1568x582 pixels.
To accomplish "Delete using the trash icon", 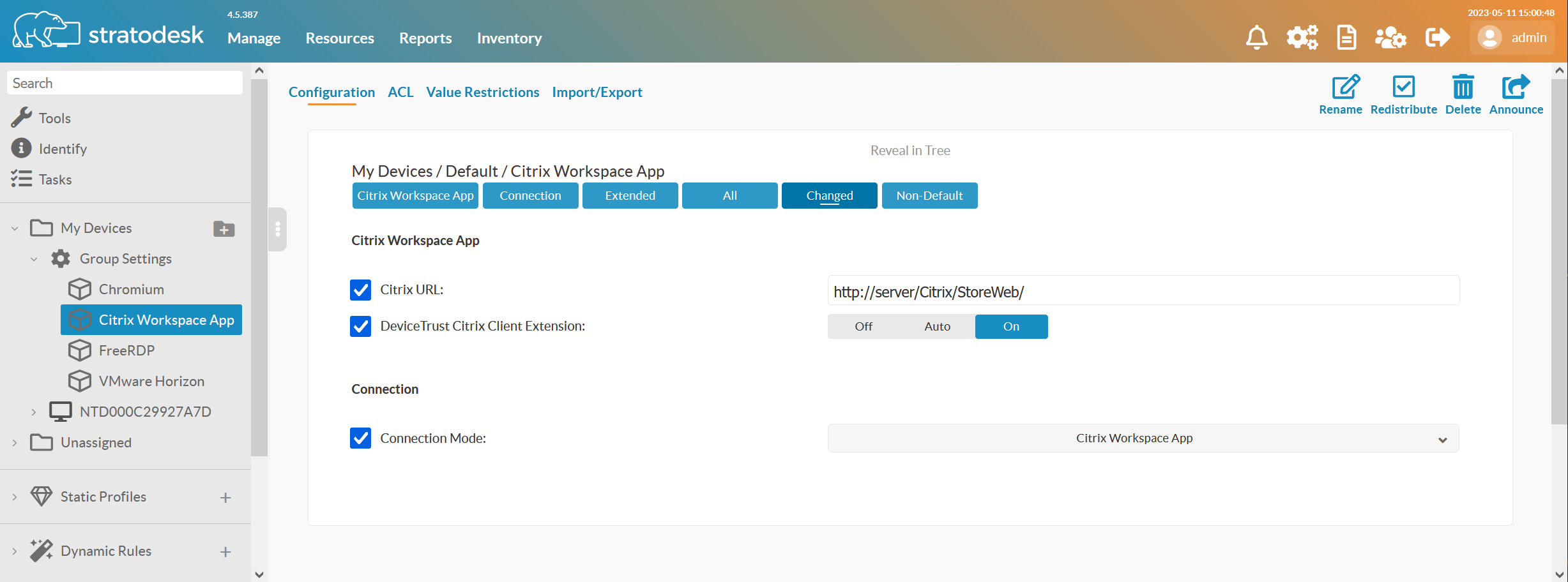I will point(1463,93).
